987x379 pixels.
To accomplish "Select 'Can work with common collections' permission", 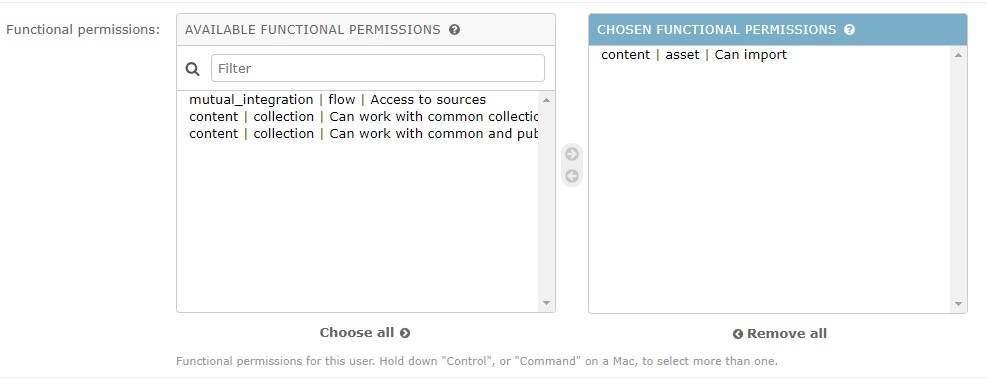I will click(x=363, y=116).
